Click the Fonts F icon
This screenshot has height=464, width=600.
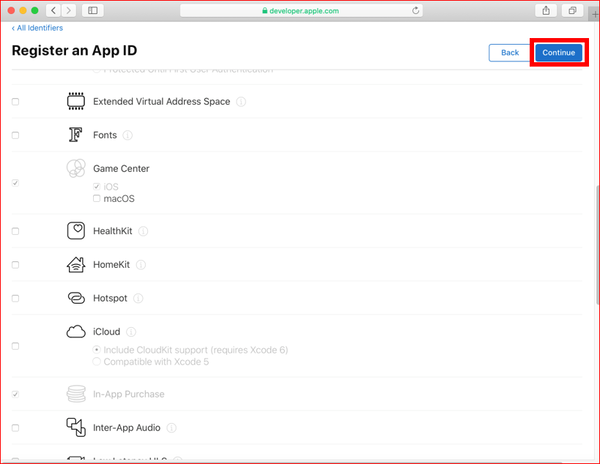[75, 135]
